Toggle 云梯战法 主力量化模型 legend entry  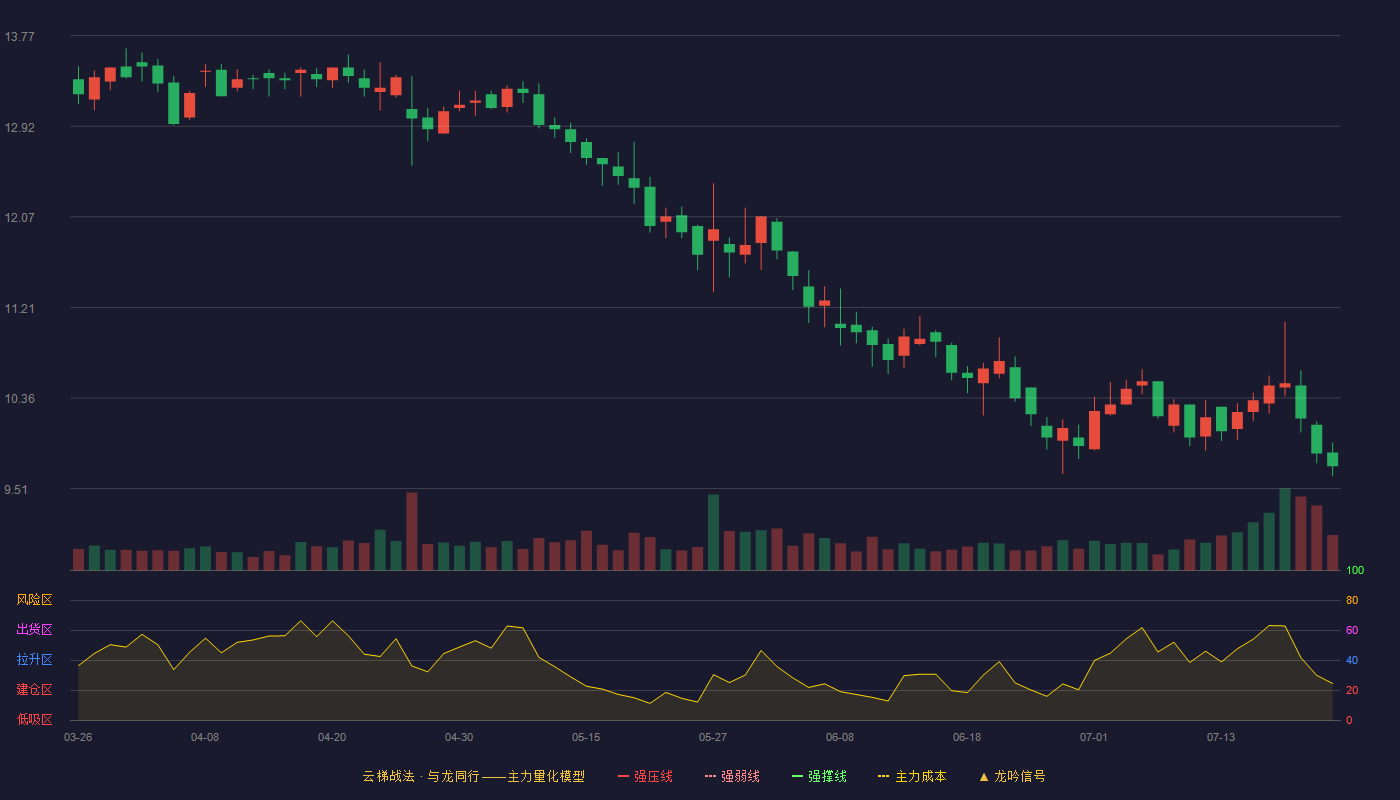click(473, 776)
